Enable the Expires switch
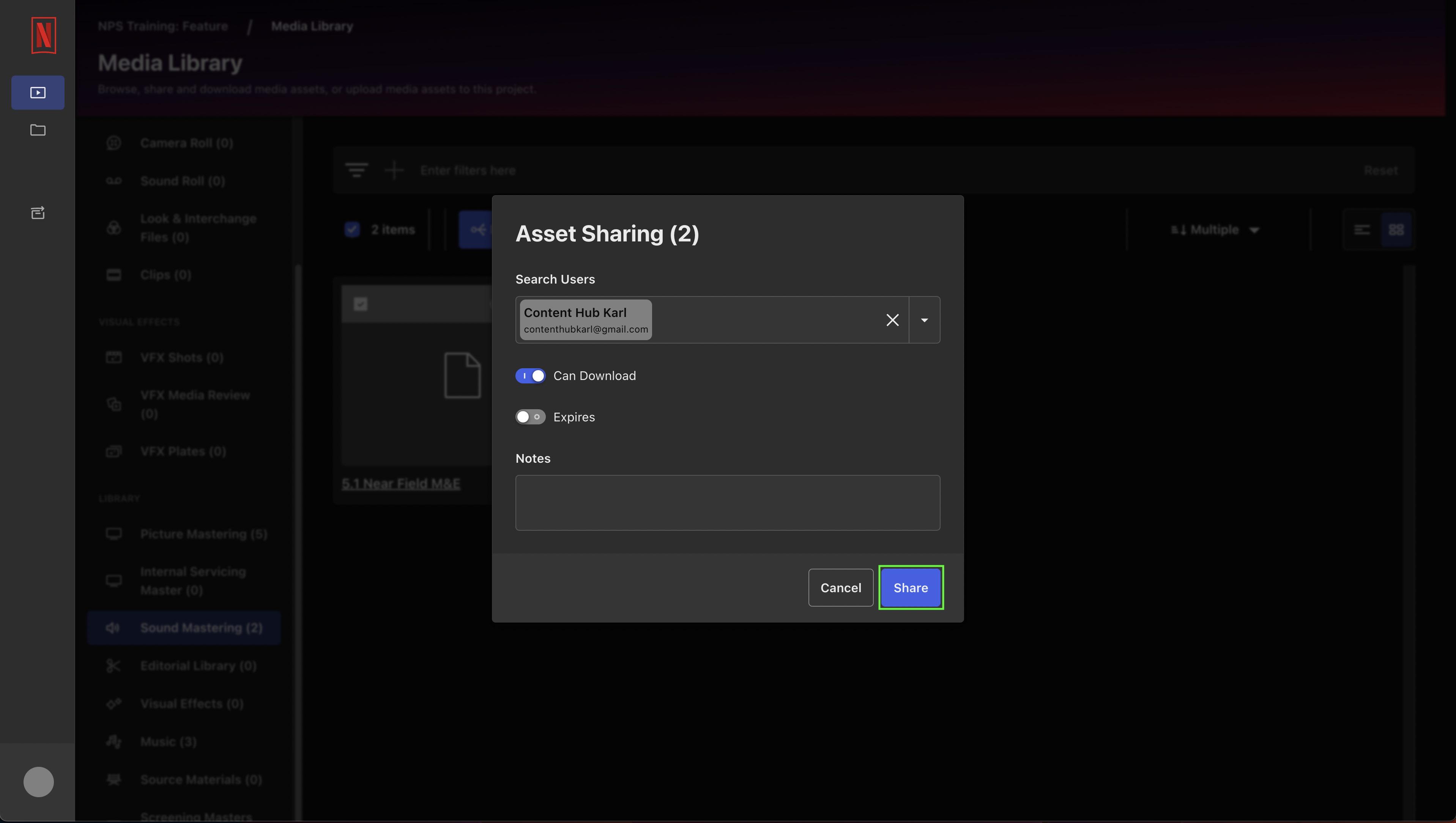Image resolution: width=1456 pixels, height=823 pixels. (530, 417)
